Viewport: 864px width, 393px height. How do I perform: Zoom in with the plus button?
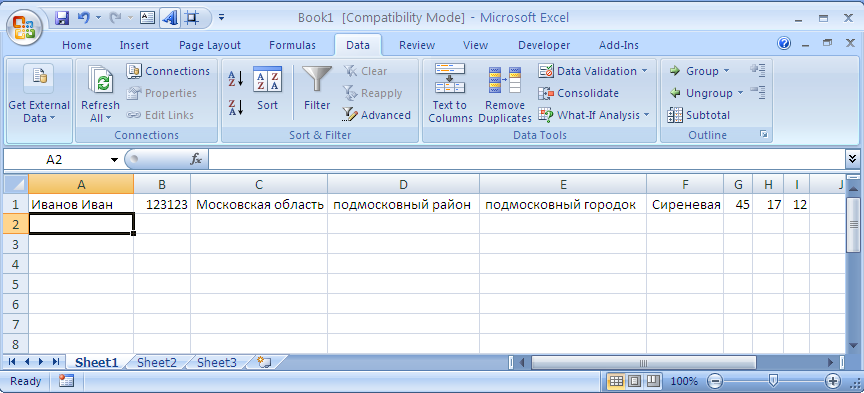click(x=832, y=381)
